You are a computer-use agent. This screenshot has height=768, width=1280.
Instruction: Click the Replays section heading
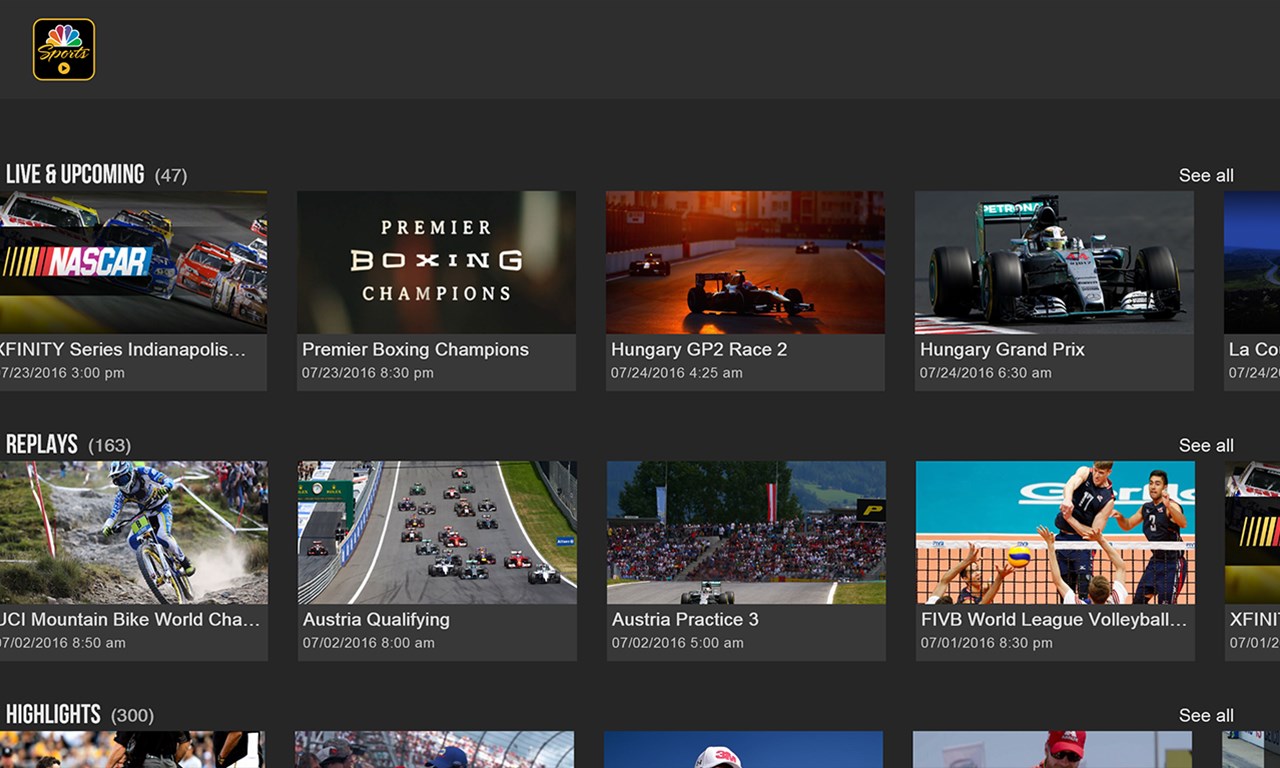pos(42,443)
